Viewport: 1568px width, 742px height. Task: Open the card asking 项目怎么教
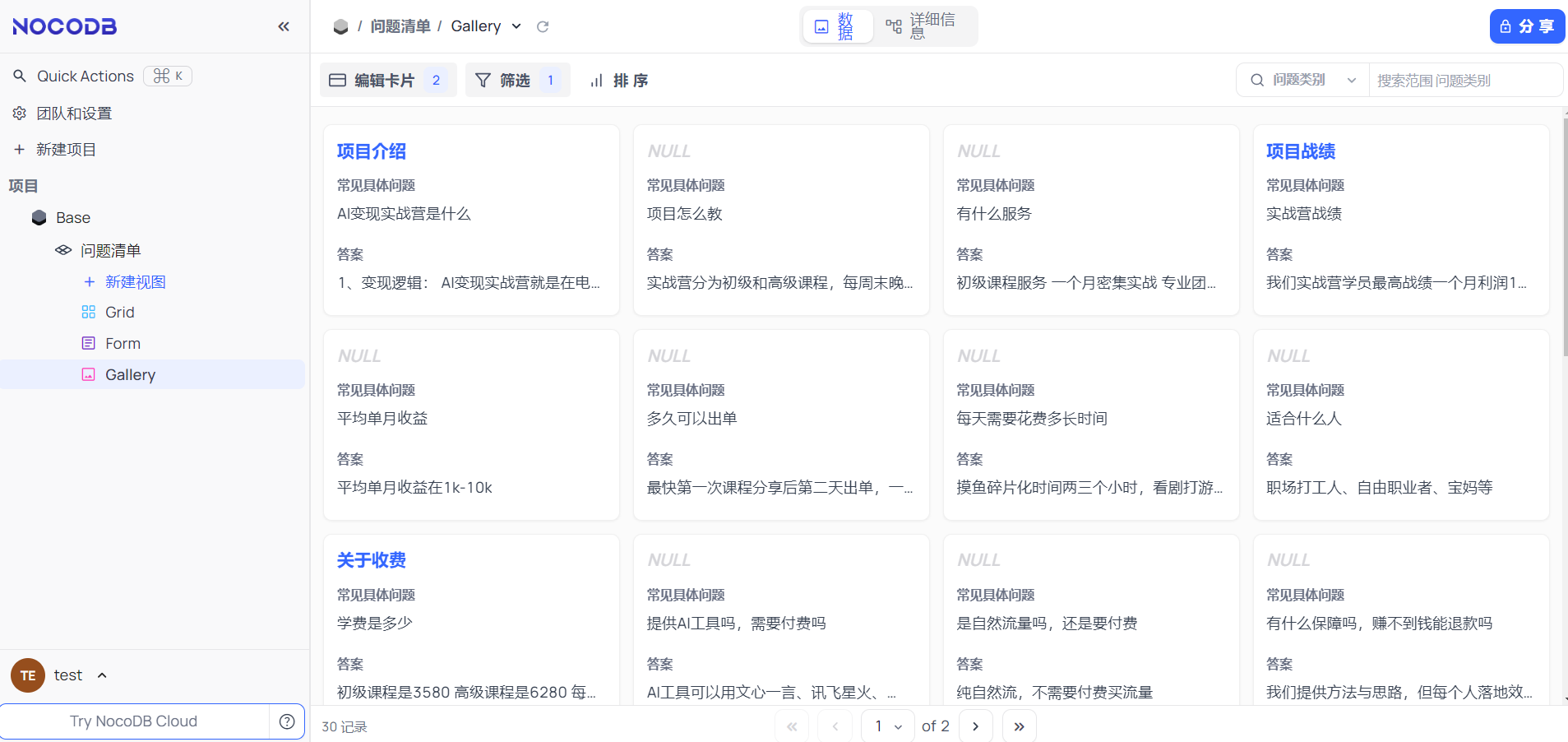pos(781,220)
